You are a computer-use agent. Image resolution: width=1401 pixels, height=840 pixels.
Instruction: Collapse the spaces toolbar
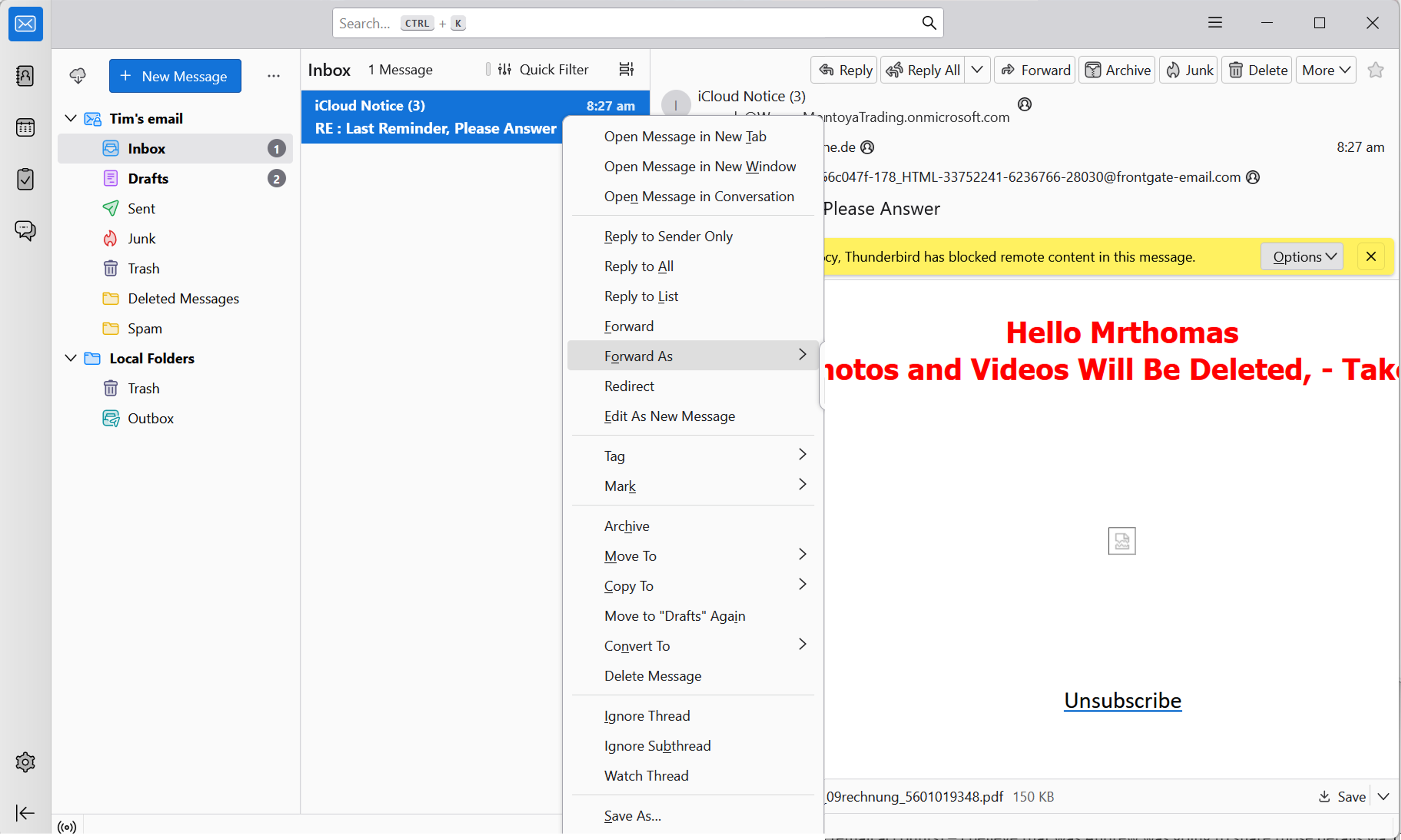click(x=26, y=813)
